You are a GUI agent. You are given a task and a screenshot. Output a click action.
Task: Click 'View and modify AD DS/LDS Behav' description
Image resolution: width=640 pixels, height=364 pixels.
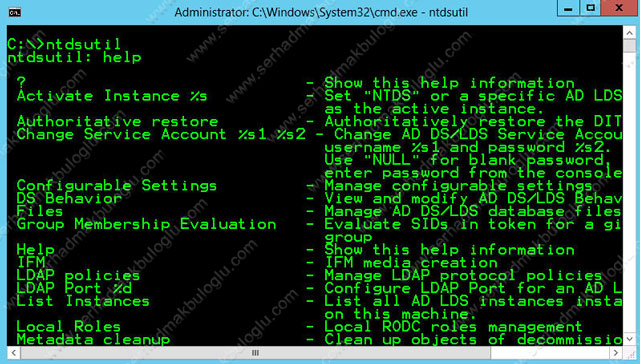coord(473,198)
